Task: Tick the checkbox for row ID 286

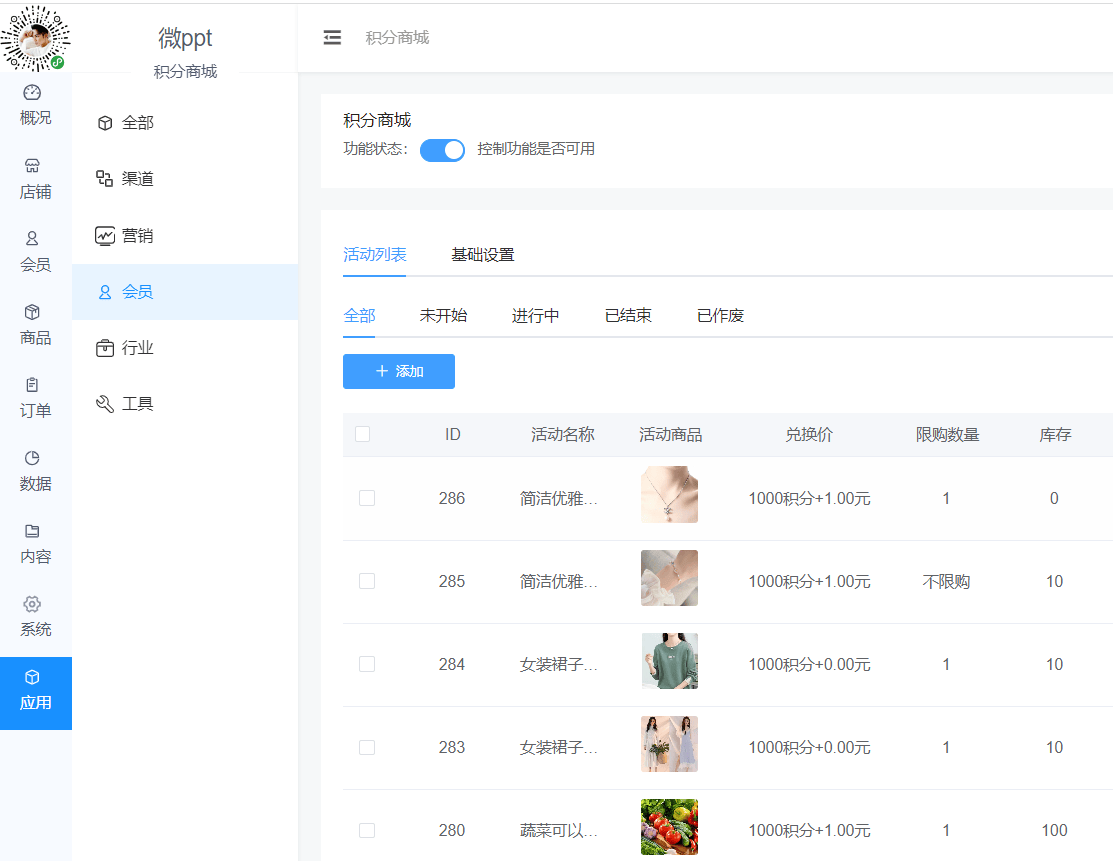Action: pyautogui.click(x=367, y=498)
